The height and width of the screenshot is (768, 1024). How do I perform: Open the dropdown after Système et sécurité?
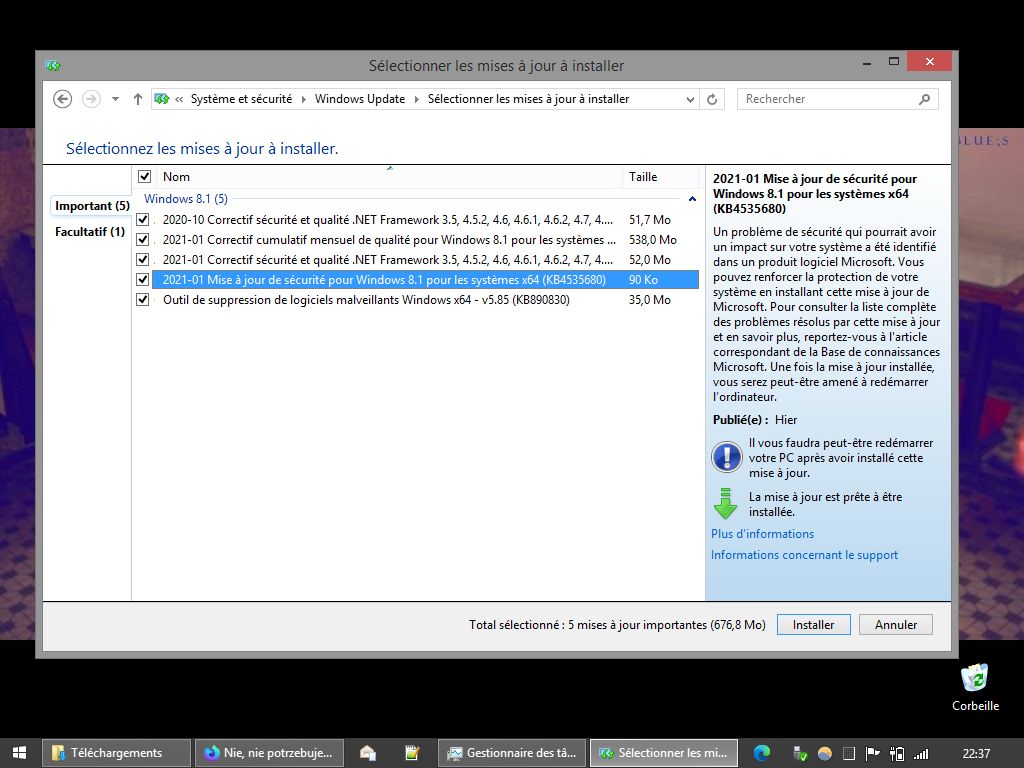tap(304, 99)
